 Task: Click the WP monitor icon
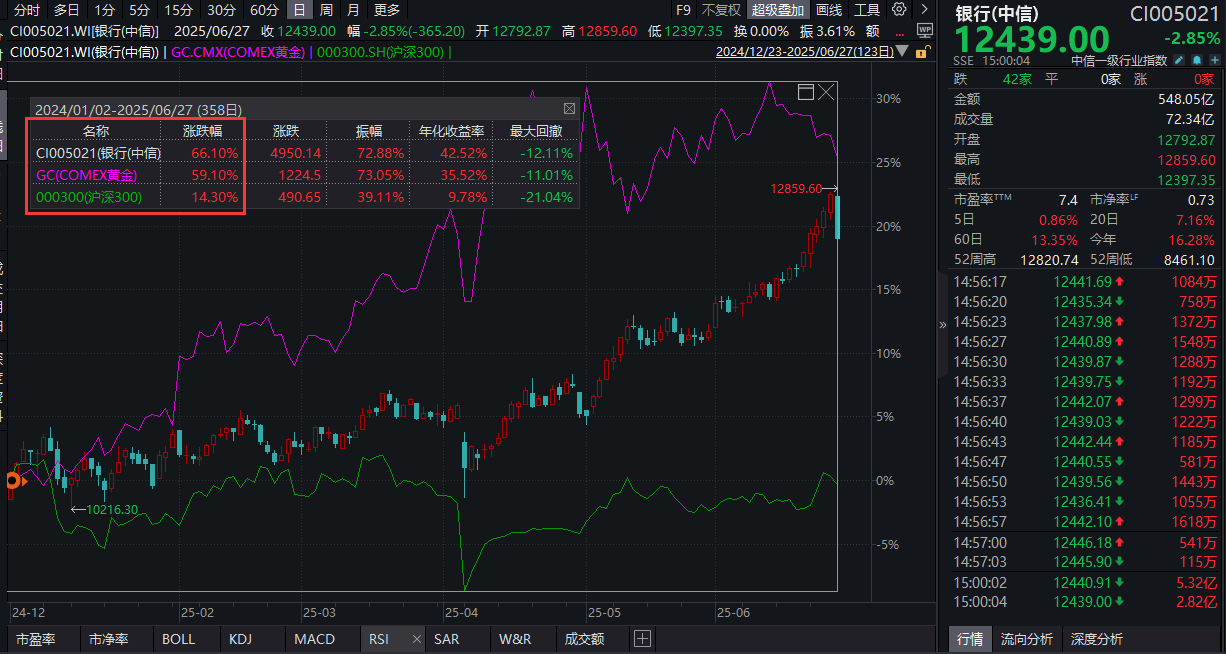pyautogui.click(x=924, y=31)
